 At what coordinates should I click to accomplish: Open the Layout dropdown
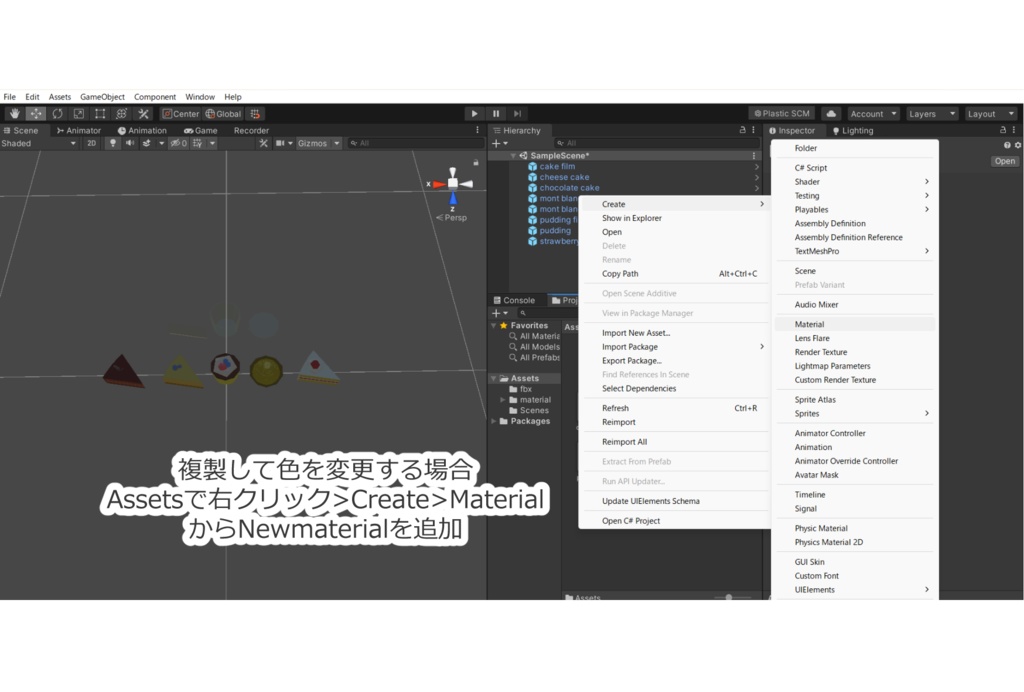(991, 114)
